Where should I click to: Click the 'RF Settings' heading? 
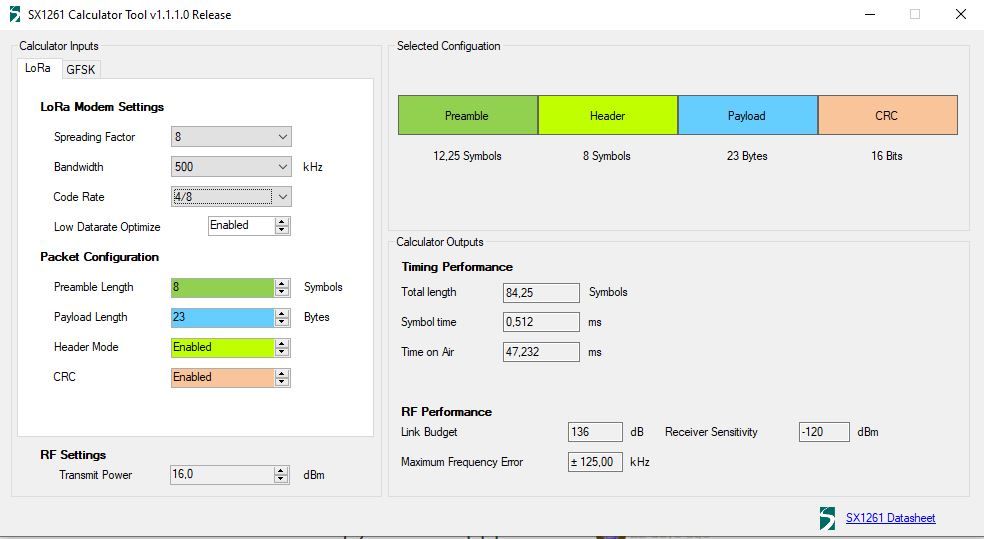pos(73,454)
